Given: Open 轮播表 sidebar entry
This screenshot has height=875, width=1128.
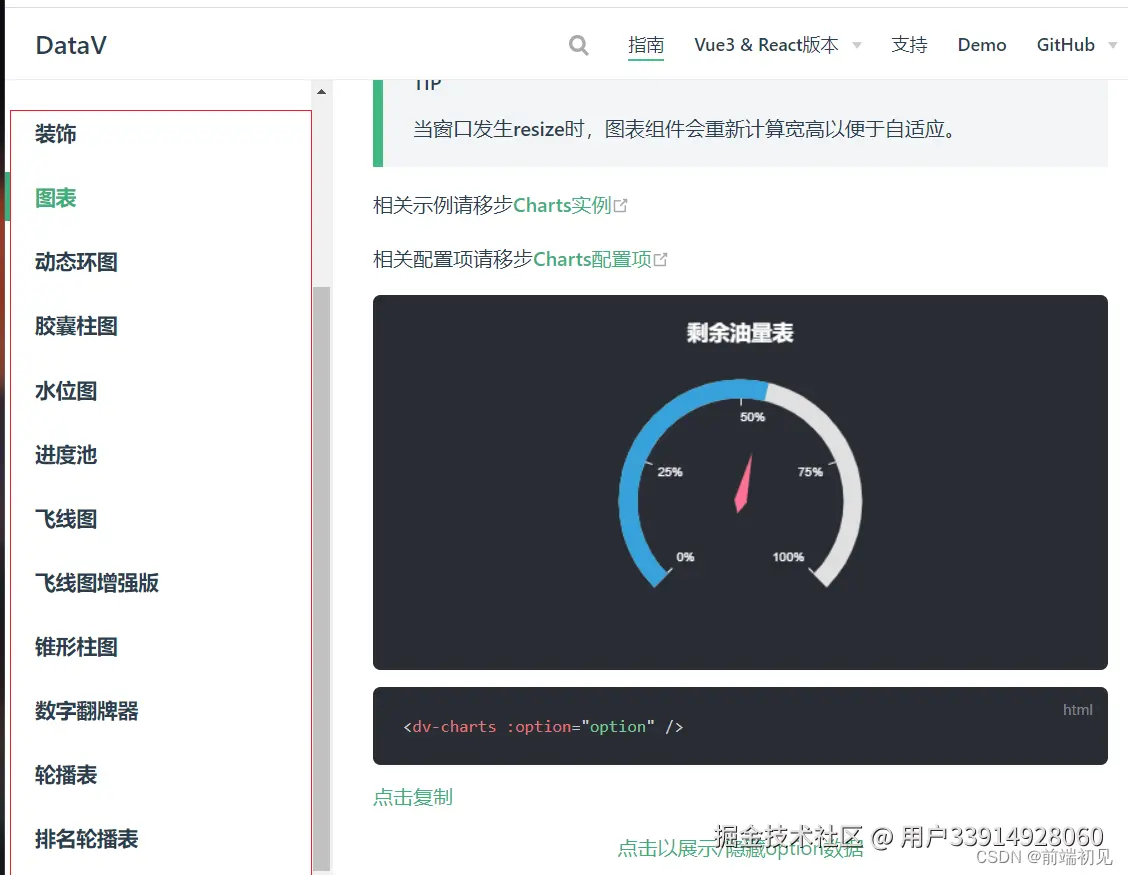Looking at the screenshot, I should pos(66,775).
